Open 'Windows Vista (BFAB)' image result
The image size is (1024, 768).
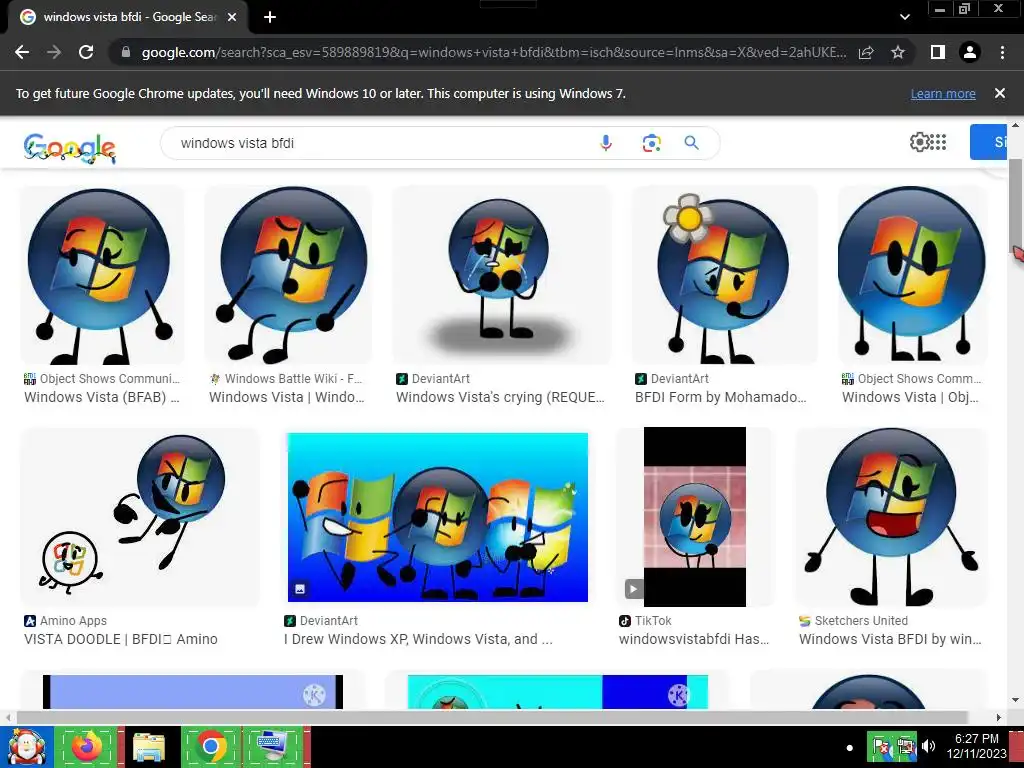[102, 275]
